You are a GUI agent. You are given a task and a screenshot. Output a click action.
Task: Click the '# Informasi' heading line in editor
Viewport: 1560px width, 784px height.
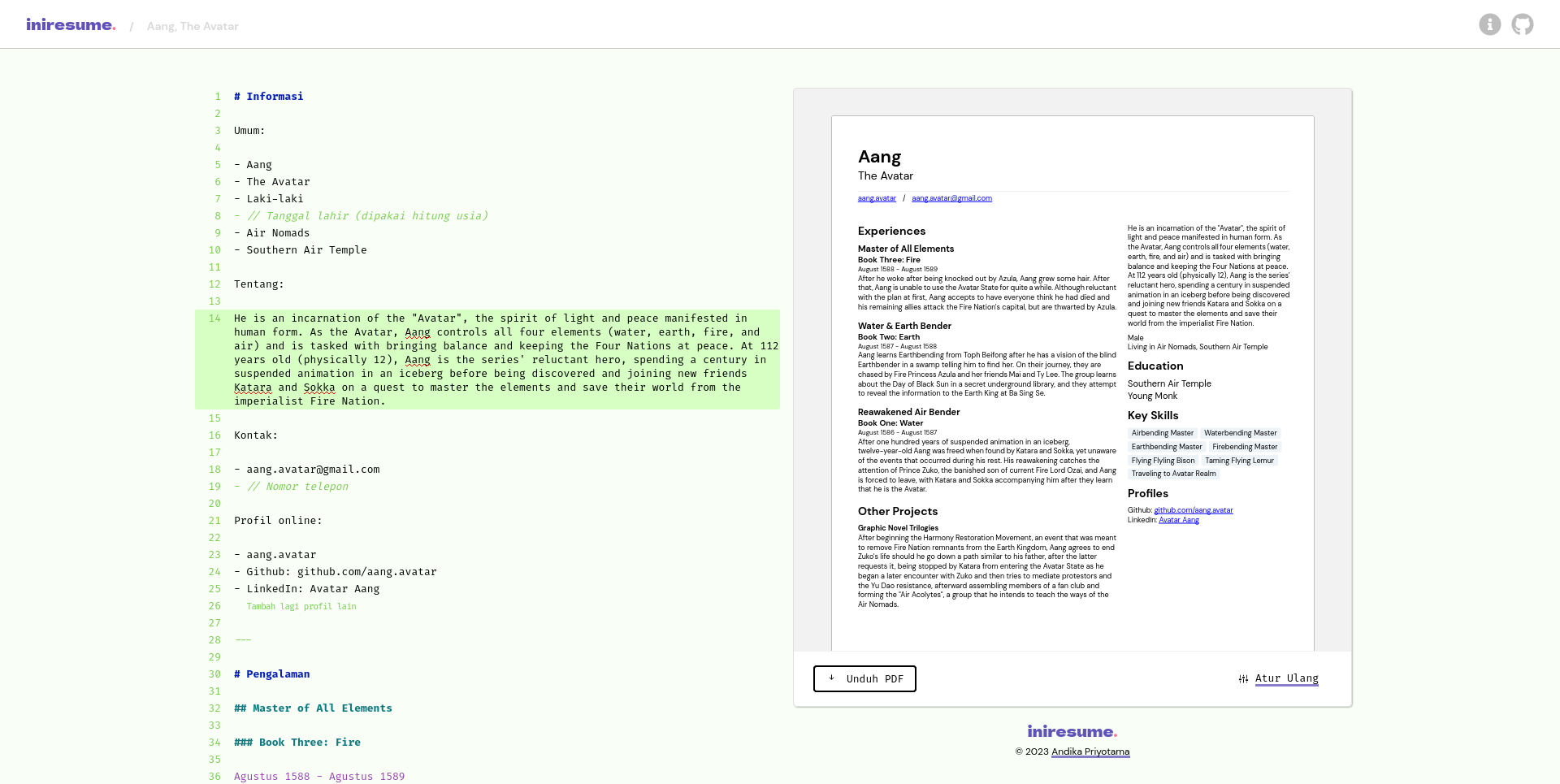click(x=268, y=97)
